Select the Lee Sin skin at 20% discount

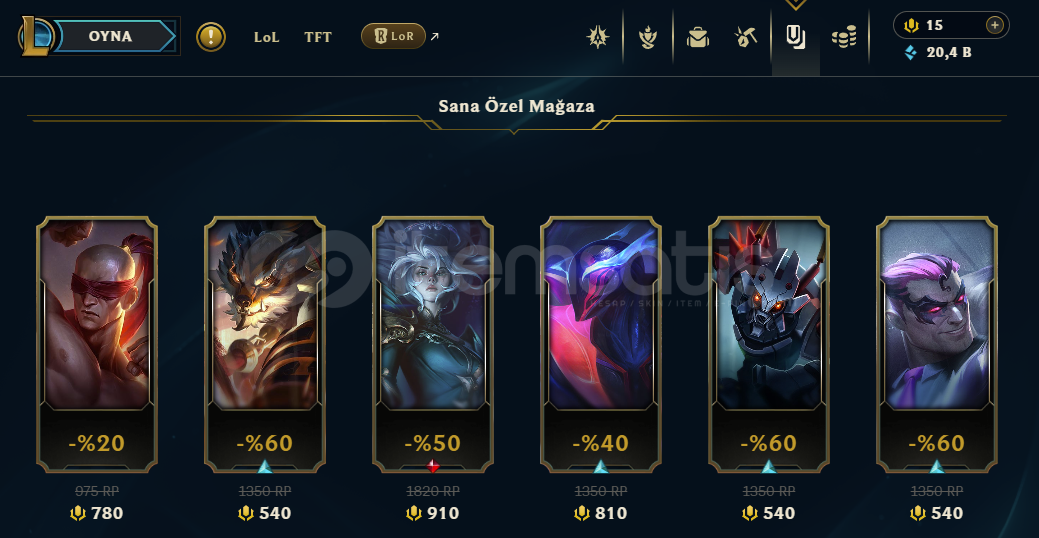[x=97, y=345]
